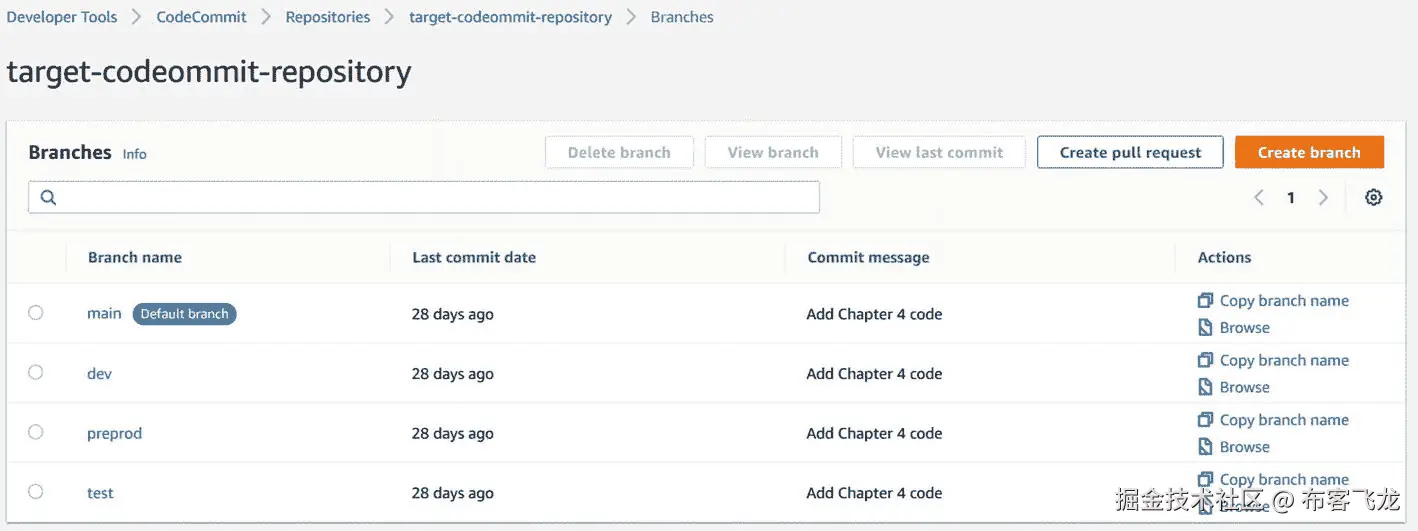Select the test branch radio button
The image size is (1418, 531).
(36, 492)
